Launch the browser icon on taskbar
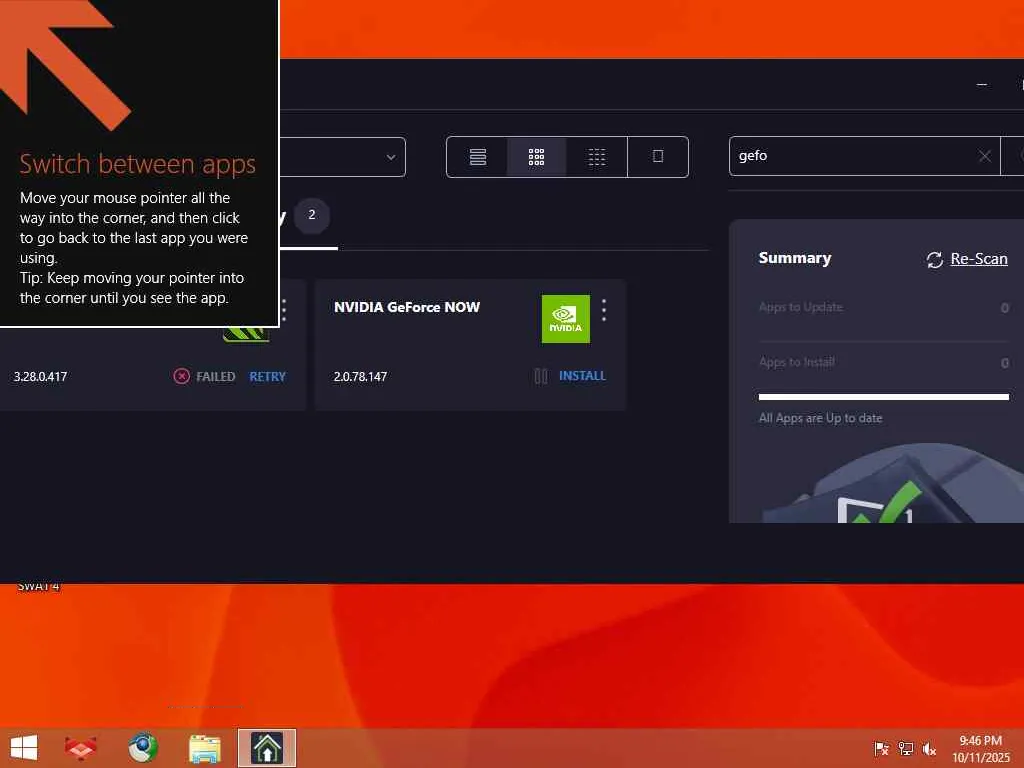The height and width of the screenshot is (768, 1024). coord(142,748)
